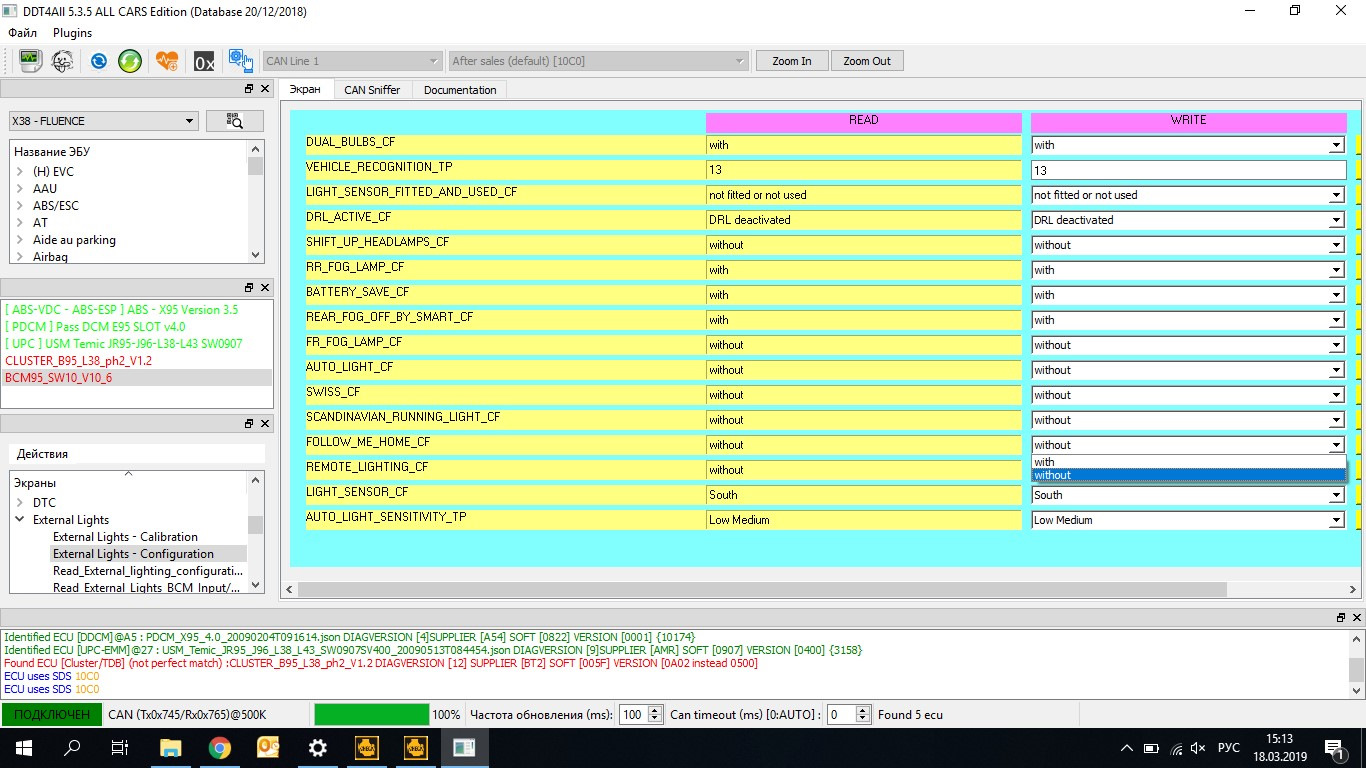
Task: Close the detected ECU list panel
Action: tap(265, 288)
